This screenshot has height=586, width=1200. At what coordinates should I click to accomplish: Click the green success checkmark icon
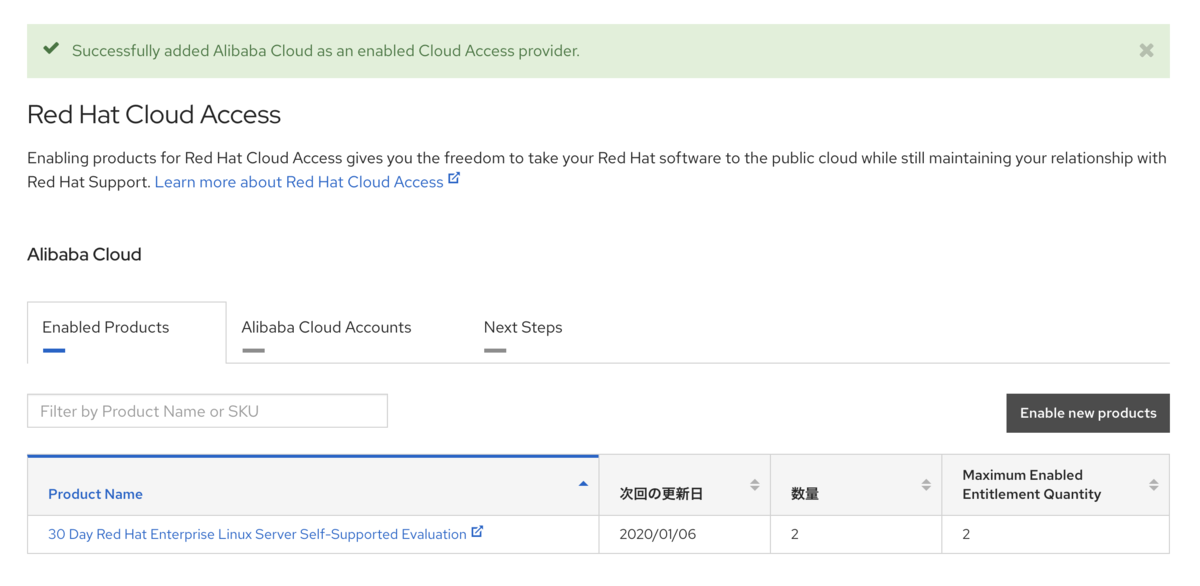tap(51, 49)
